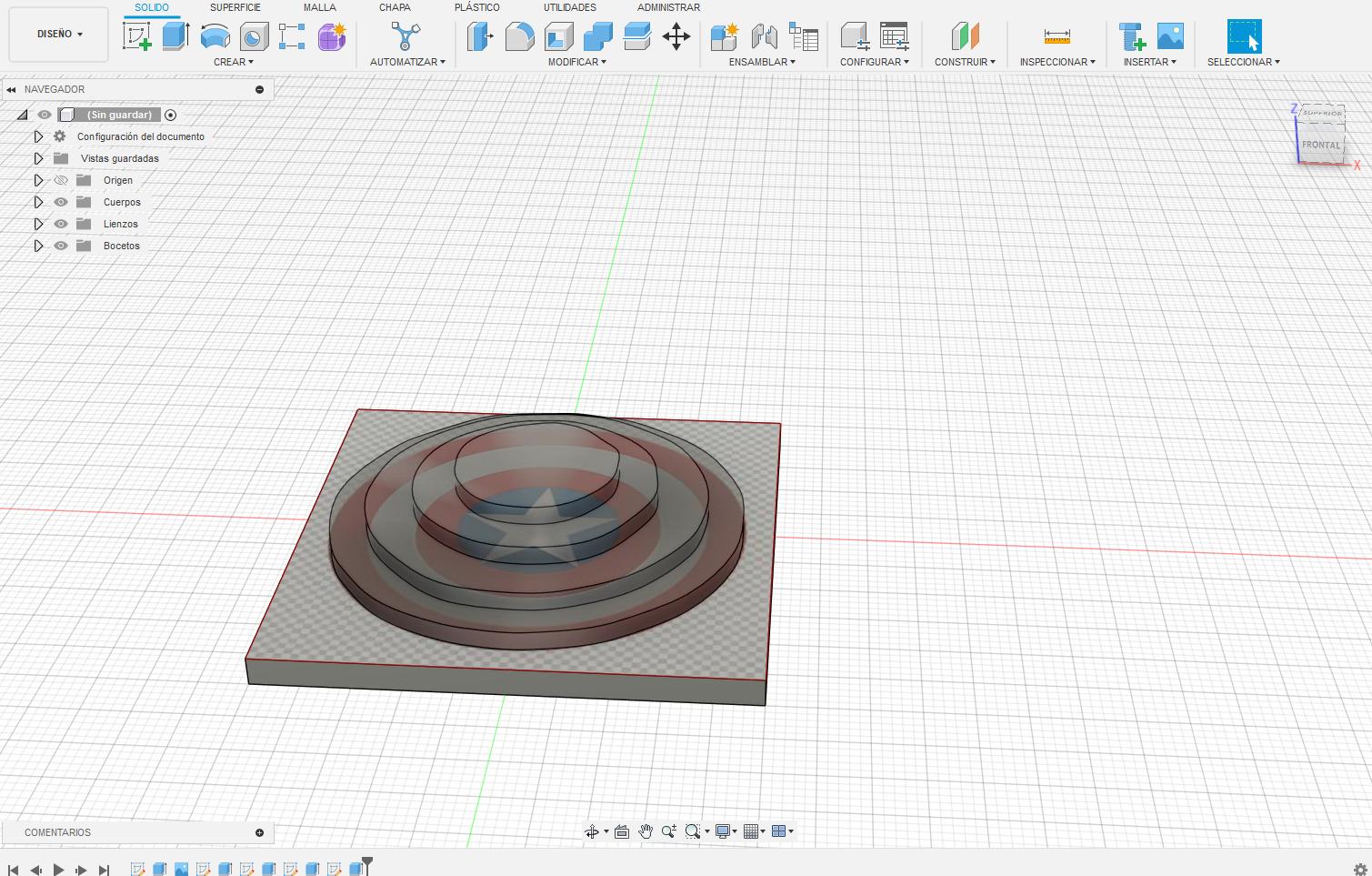The width and height of the screenshot is (1372, 876).
Task: Click the canvas image feature in timeline
Action: (x=181, y=869)
